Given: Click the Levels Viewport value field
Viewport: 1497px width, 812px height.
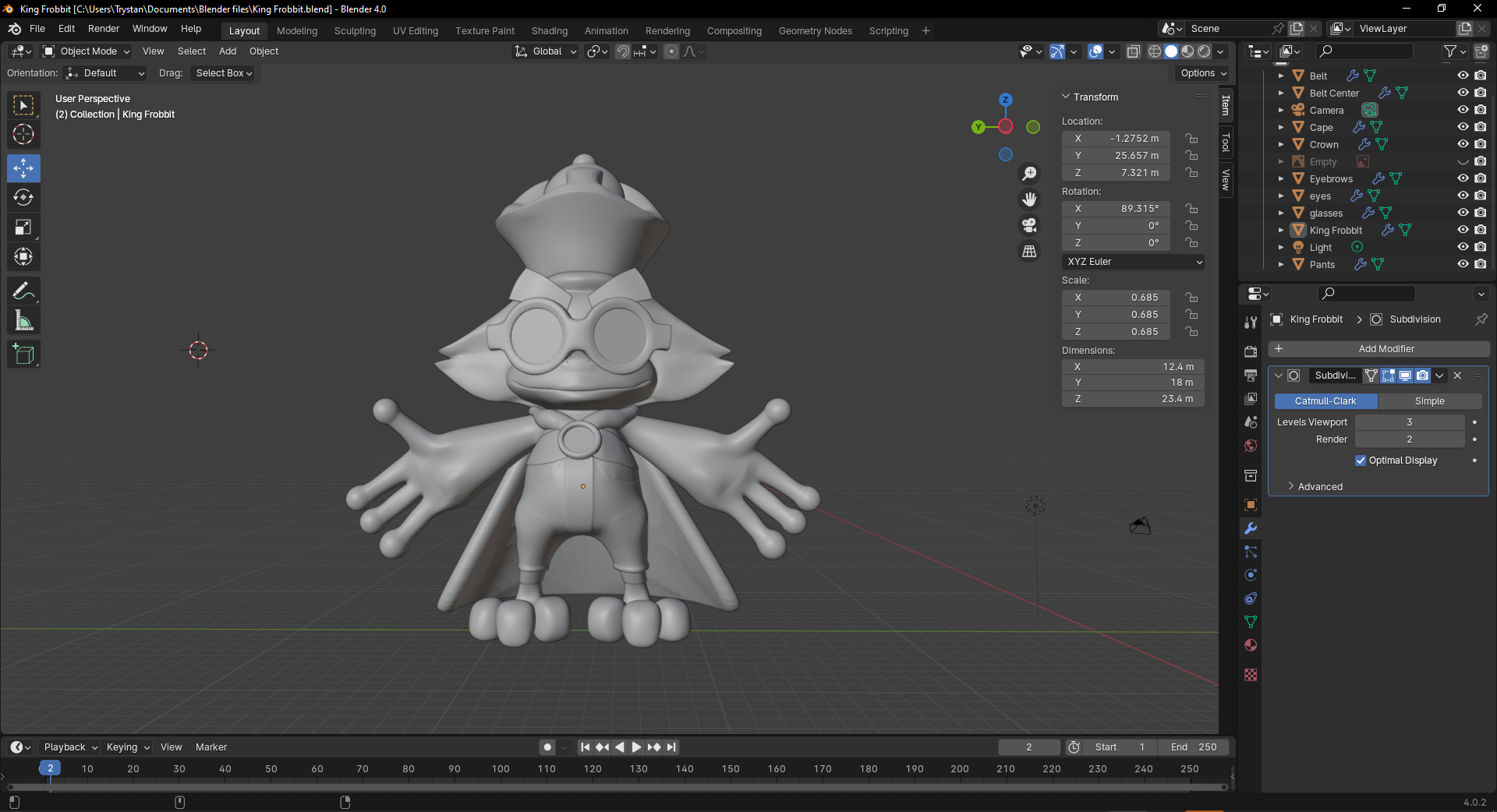Looking at the screenshot, I should point(1409,422).
